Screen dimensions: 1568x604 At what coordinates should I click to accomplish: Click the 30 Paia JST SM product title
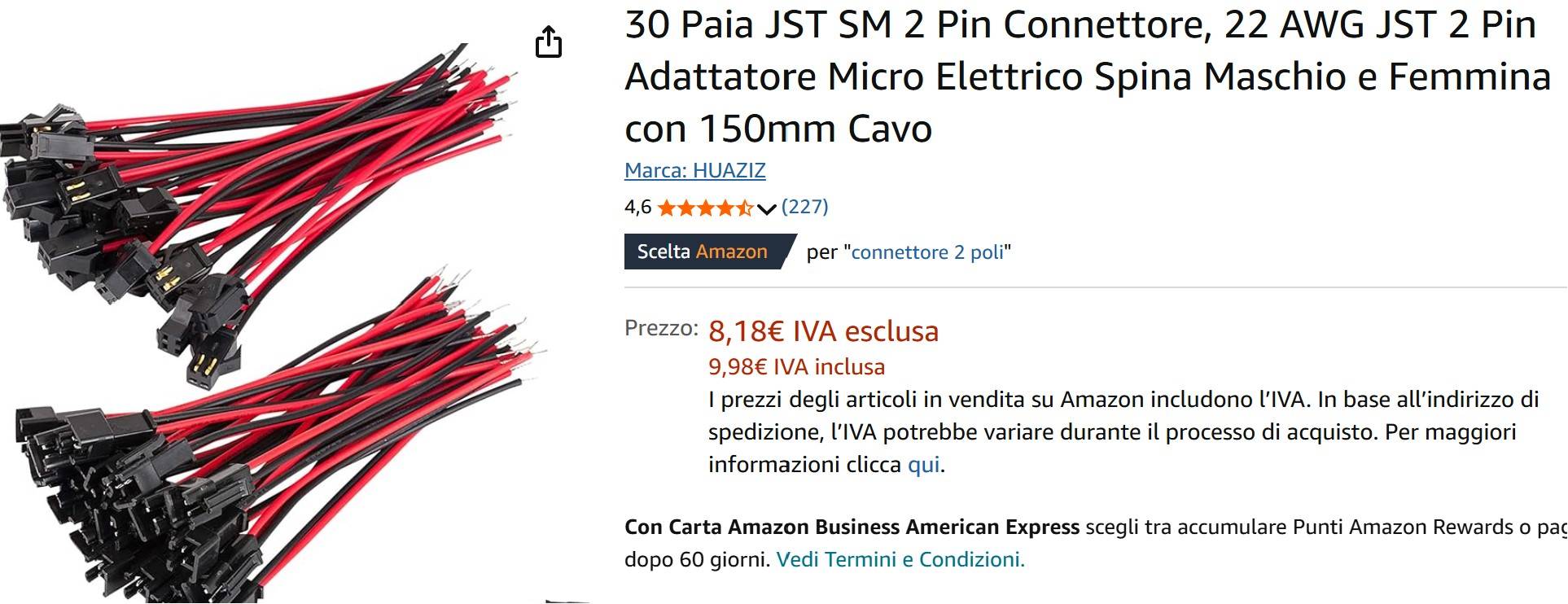[1087, 77]
